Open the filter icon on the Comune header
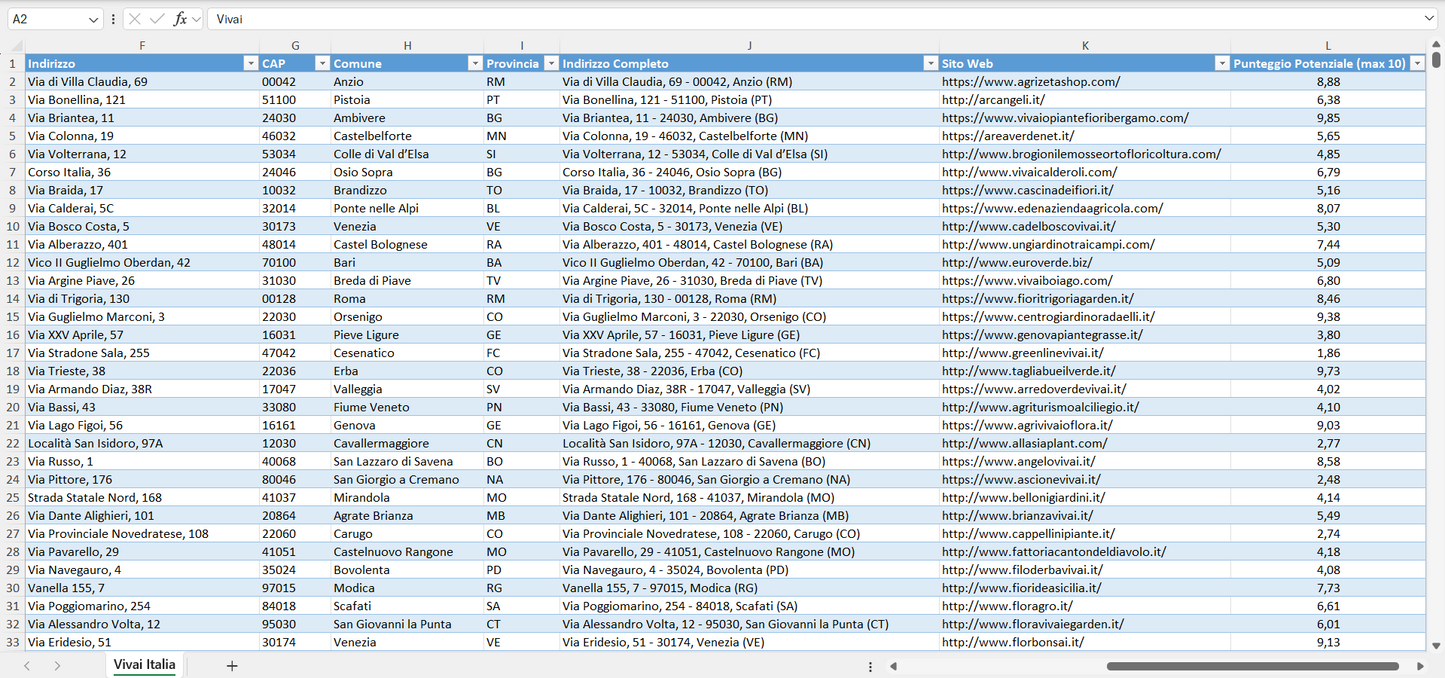The height and width of the screenshot is (678, 1445). pyautogui.click(x=475, y=62)
